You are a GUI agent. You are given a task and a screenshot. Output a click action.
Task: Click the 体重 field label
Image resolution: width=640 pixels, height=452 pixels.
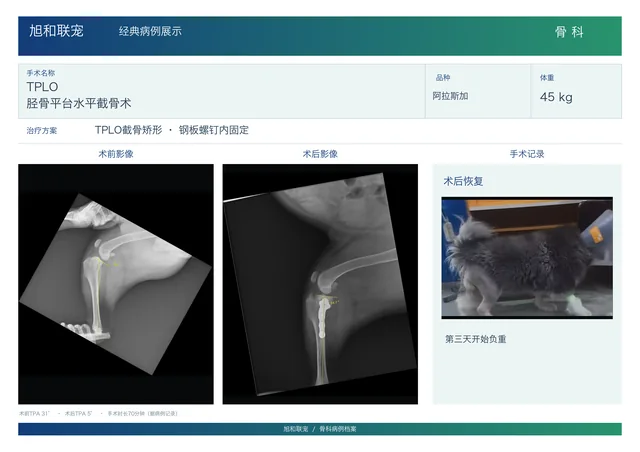pyautogui.click(x=547, y=78)
